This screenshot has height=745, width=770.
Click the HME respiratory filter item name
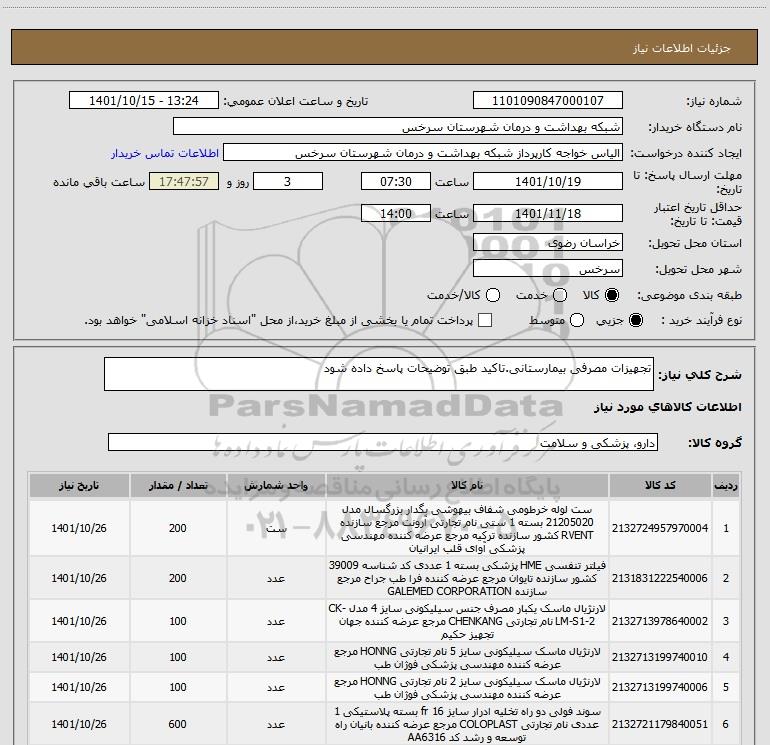click(467, 578)
